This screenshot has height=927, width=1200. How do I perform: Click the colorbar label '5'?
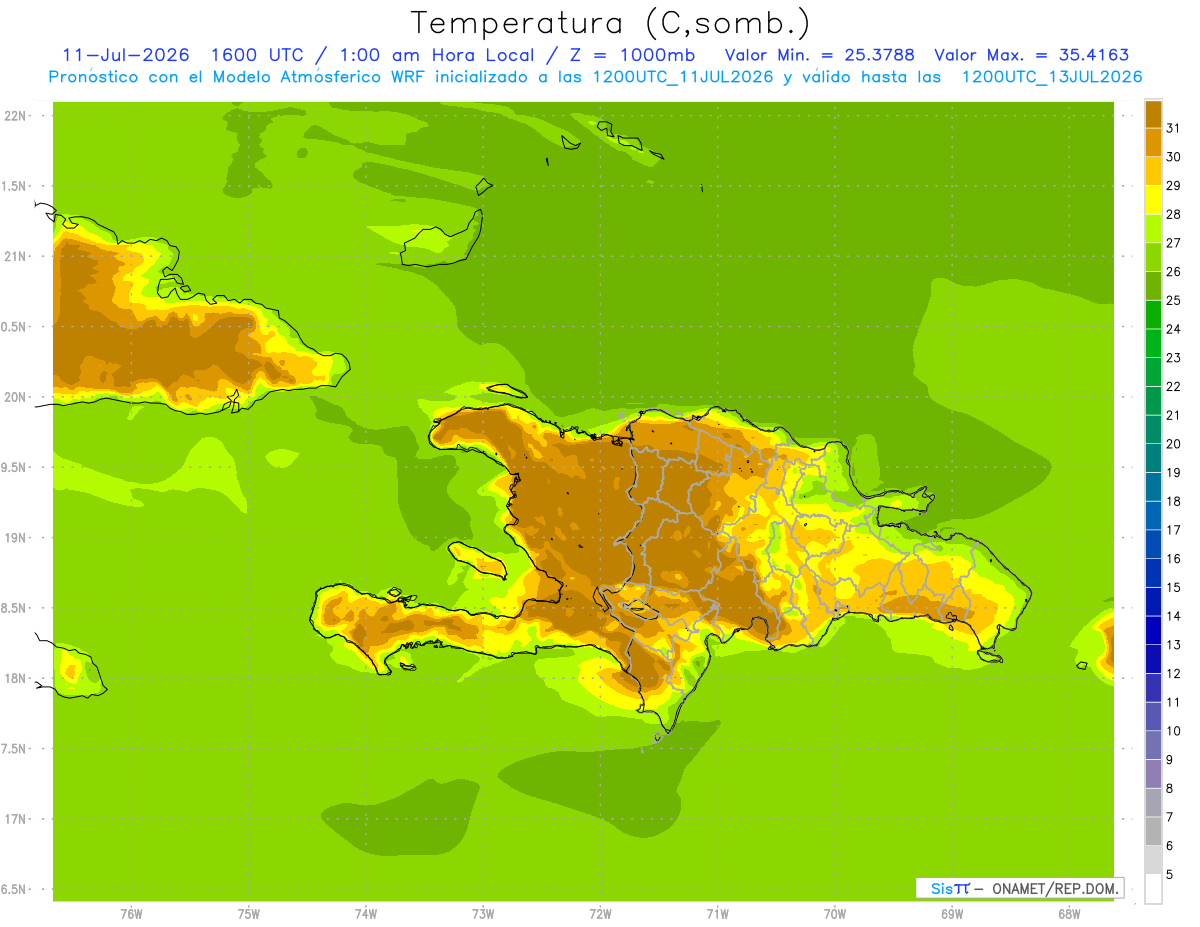[1170, 874]
